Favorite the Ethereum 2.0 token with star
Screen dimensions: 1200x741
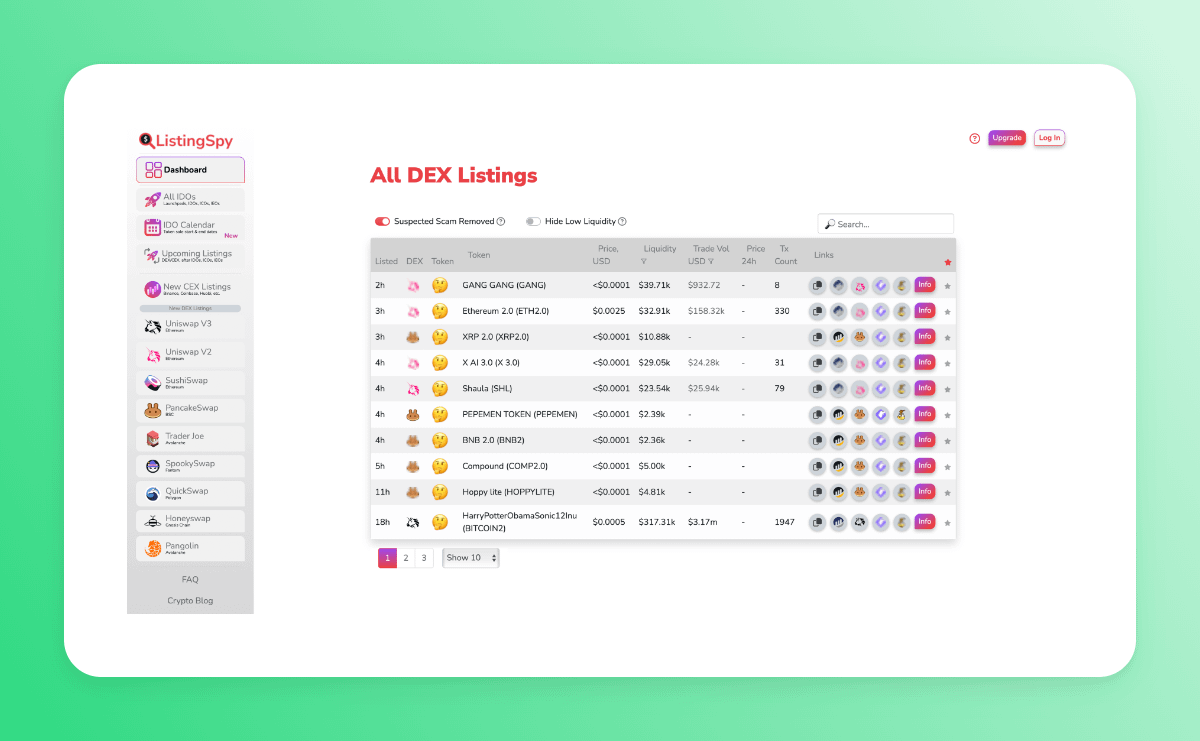(947, 312)
